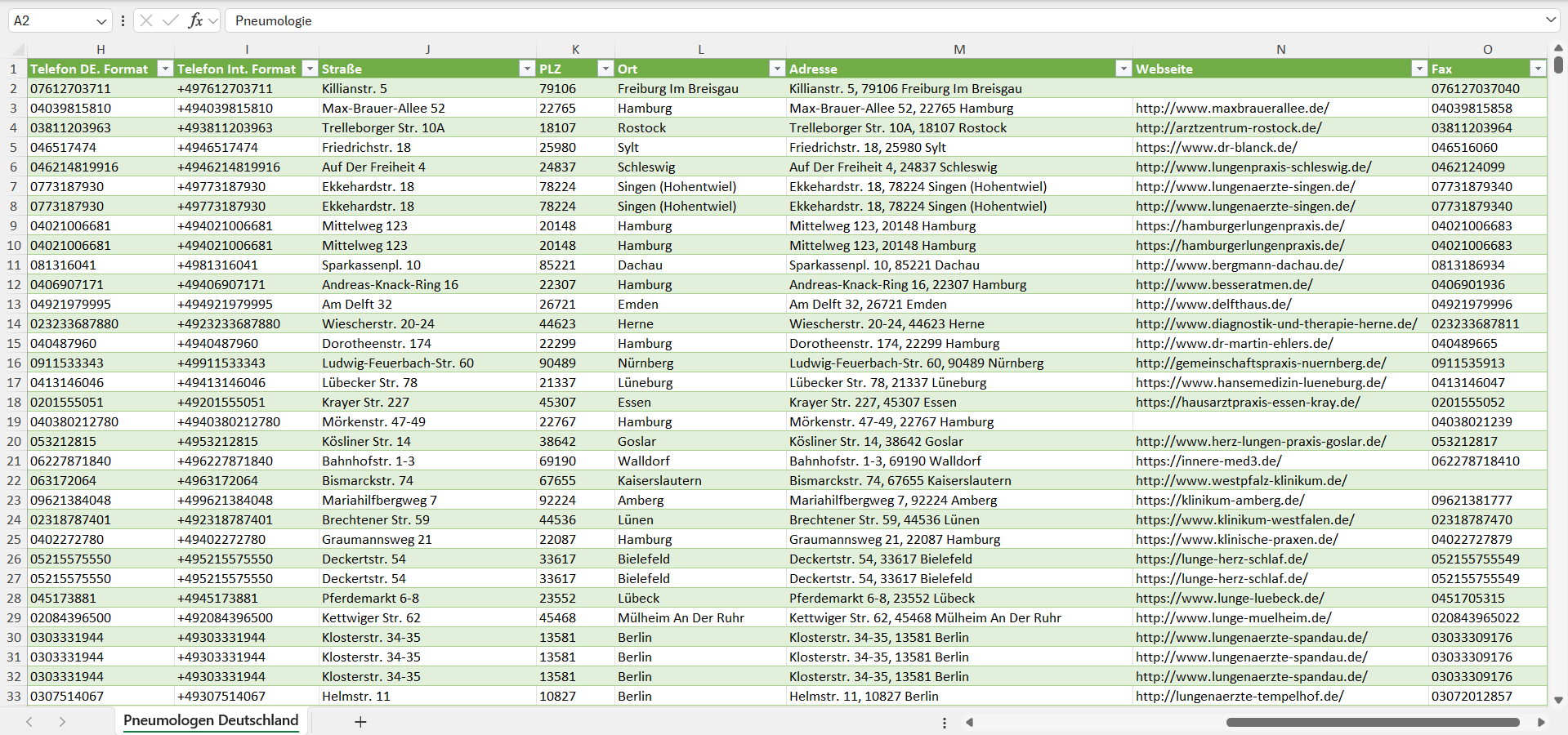Select Straße cell Pferdemarkt 6-8

click(x=427, y=598)
